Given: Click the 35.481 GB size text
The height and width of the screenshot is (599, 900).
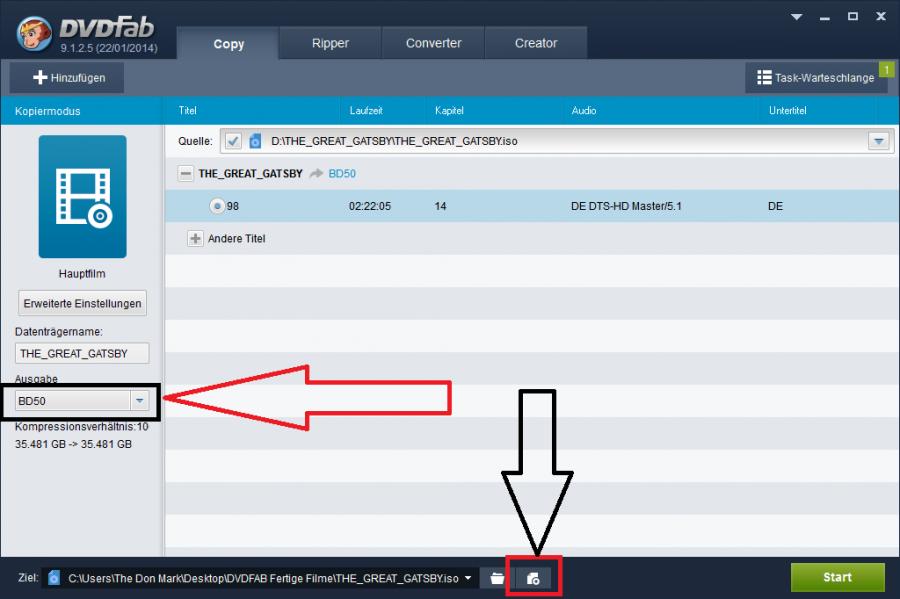Looking at the screenshot, I should click(x=73, y=444).
